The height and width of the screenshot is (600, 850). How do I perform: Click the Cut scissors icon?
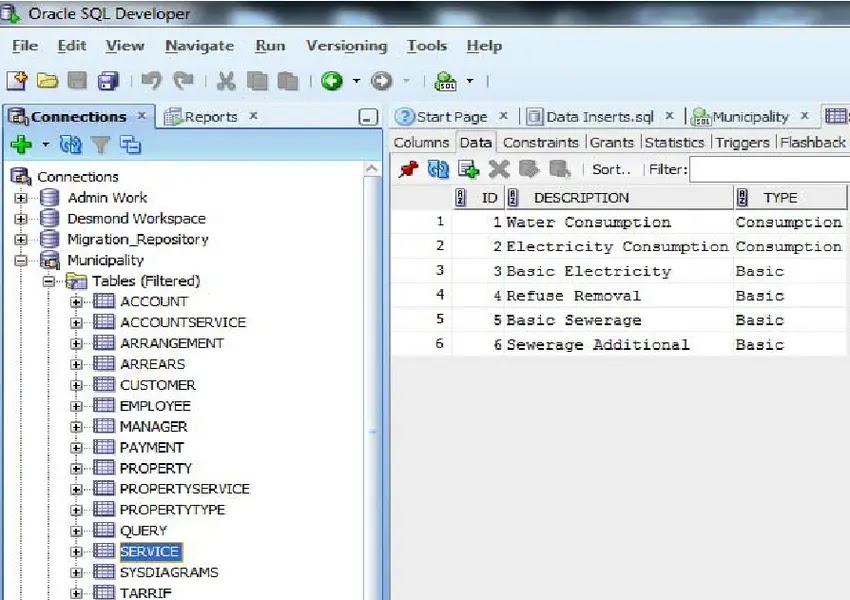pos(226,81)
